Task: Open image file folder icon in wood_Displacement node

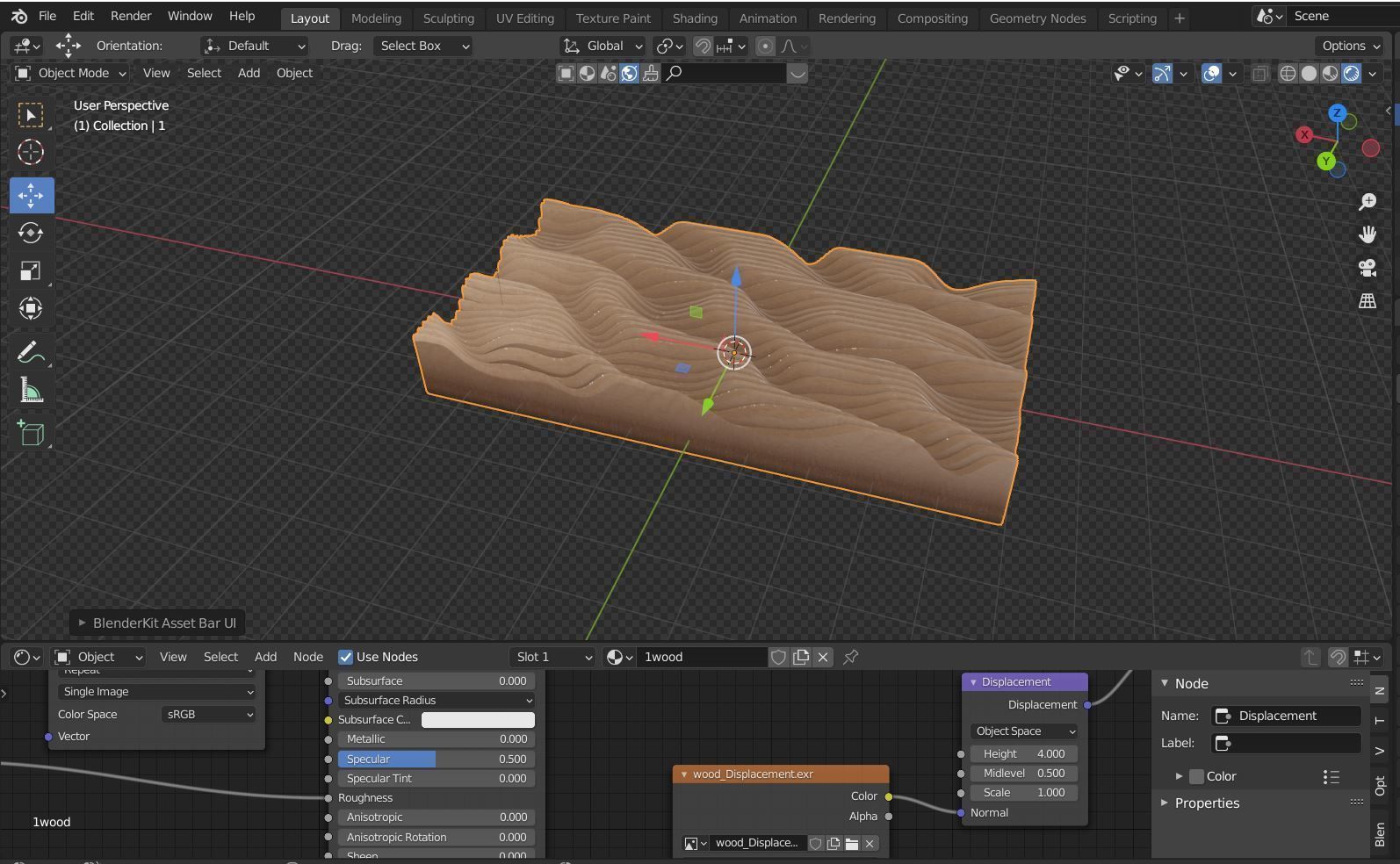Action: [x=852, y=844]
